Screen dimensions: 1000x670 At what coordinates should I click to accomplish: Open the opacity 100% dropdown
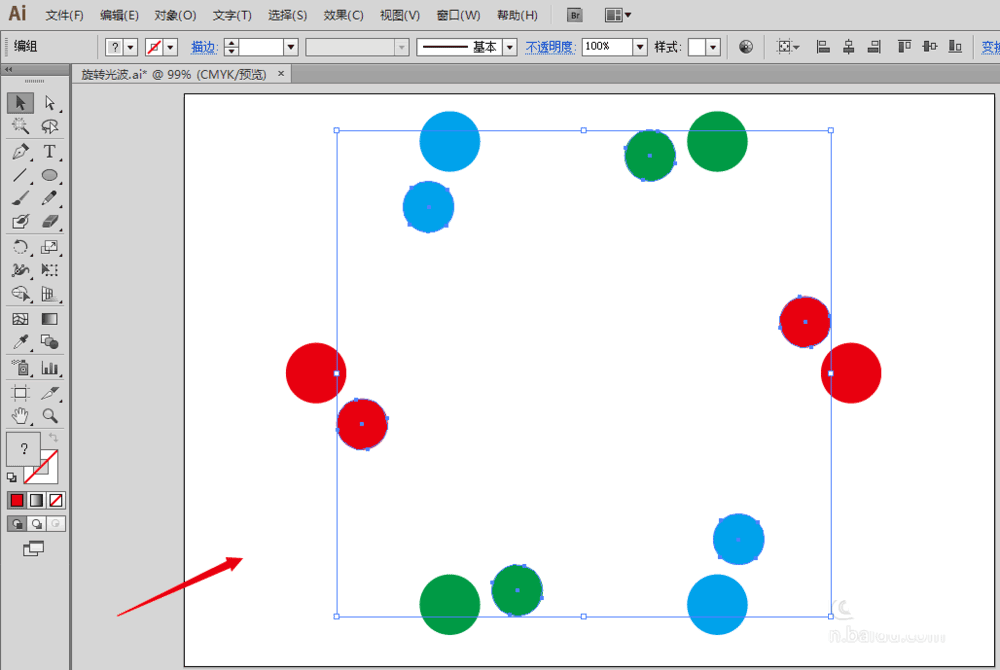tap(639, 47)
